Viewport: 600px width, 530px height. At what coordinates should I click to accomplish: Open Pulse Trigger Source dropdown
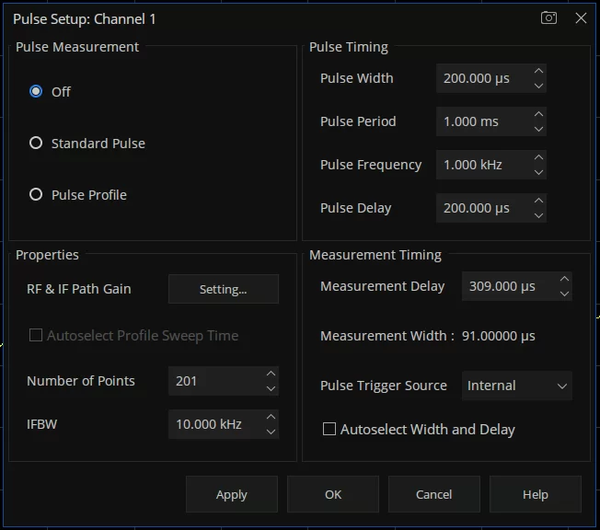point(516,385)
